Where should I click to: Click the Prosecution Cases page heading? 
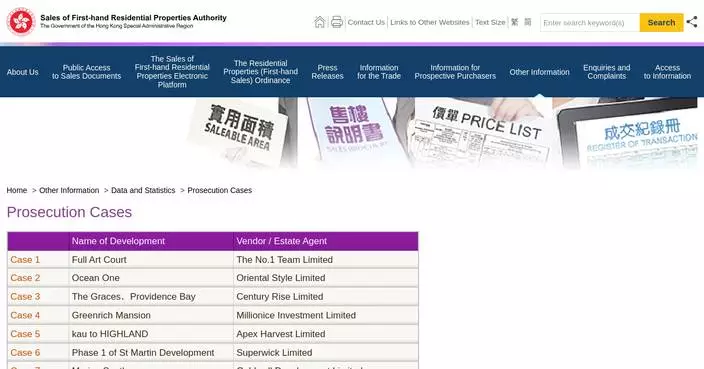point(69,212)
